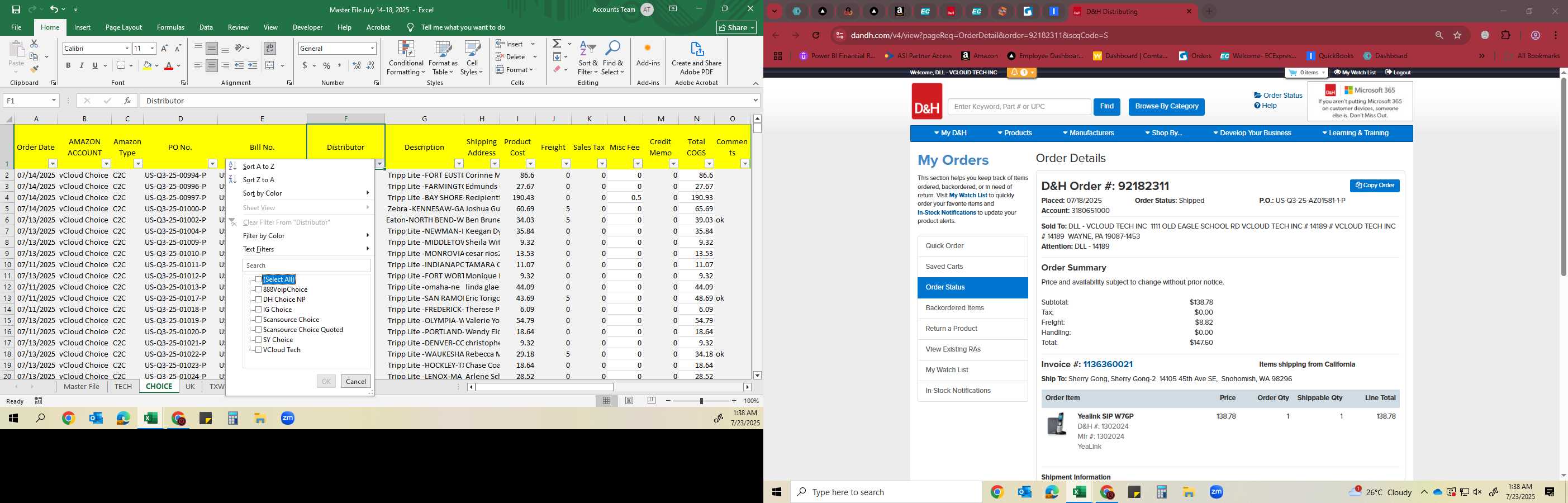Switch to the Master File sheet tab

pyautogui.click(x=82, y=387)
